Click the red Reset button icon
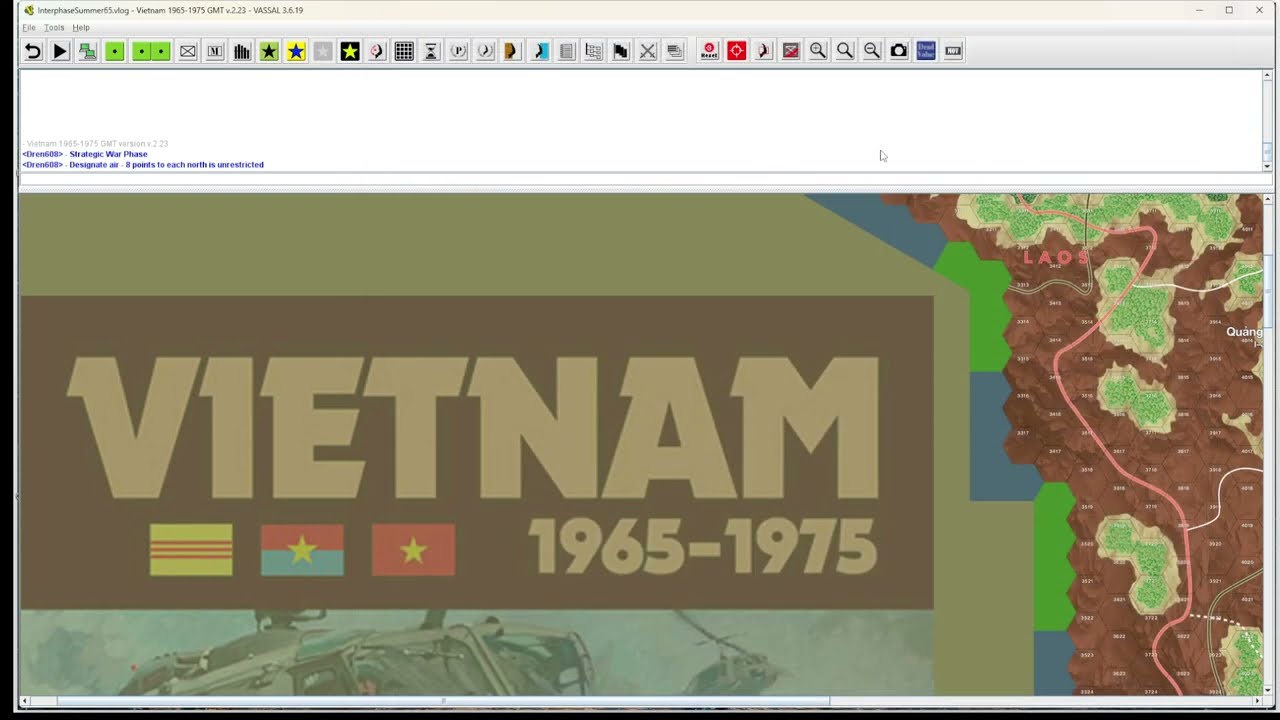The height and width of the screenshot is (720, 1280). click(x=709, y=51)
